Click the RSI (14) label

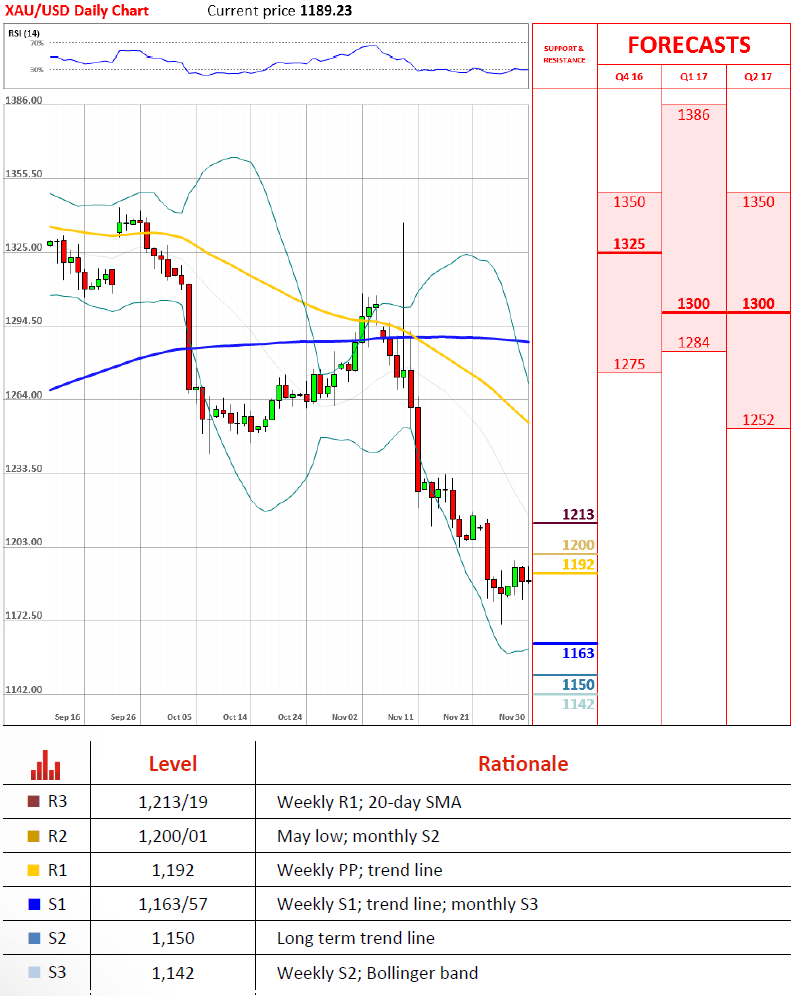24,33
